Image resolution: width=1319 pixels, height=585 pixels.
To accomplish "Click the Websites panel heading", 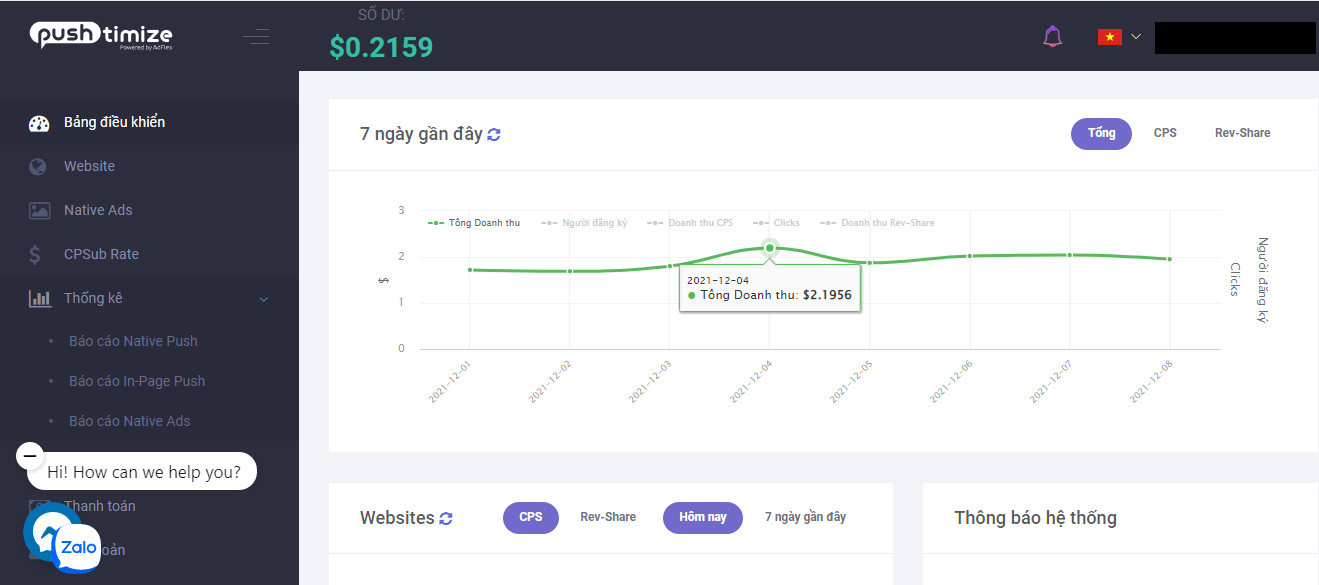I will (397, 518).
